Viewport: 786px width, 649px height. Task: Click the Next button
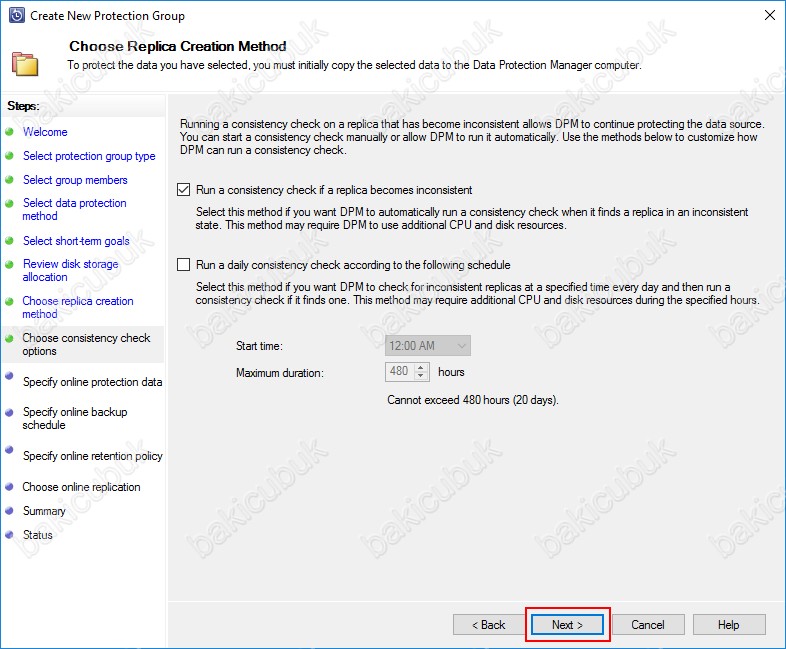click(567, 625)
